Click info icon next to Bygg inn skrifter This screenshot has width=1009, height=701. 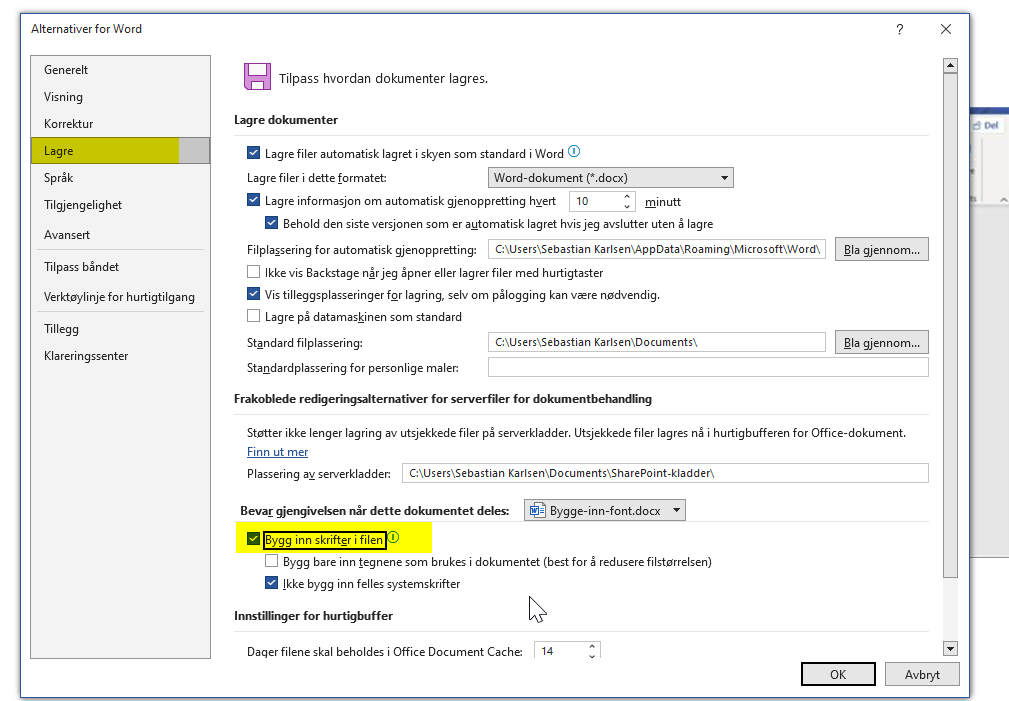tap(393, 537)
